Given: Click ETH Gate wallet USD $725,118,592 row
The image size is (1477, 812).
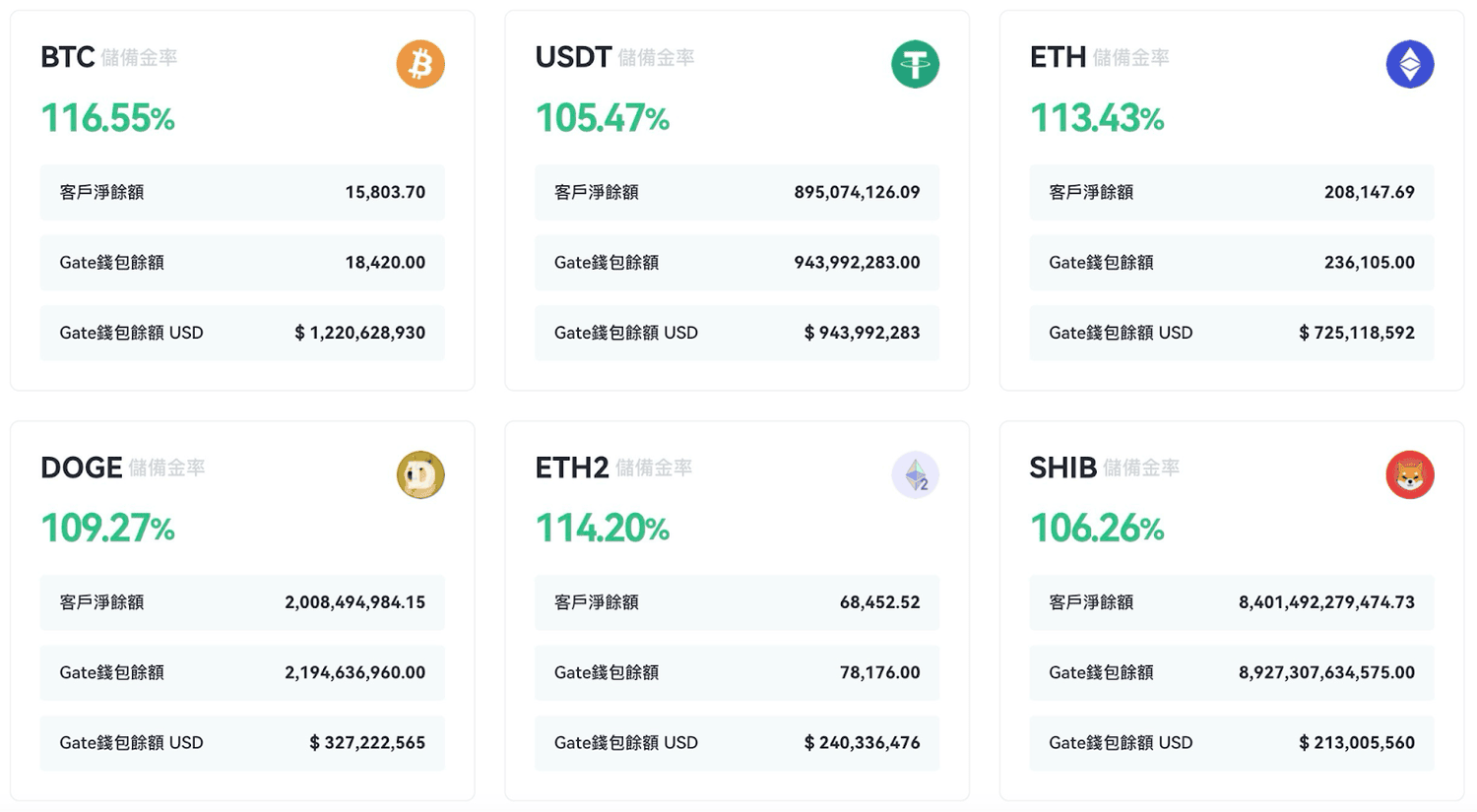Looking at the screenshot, I should coord(1231,333).
